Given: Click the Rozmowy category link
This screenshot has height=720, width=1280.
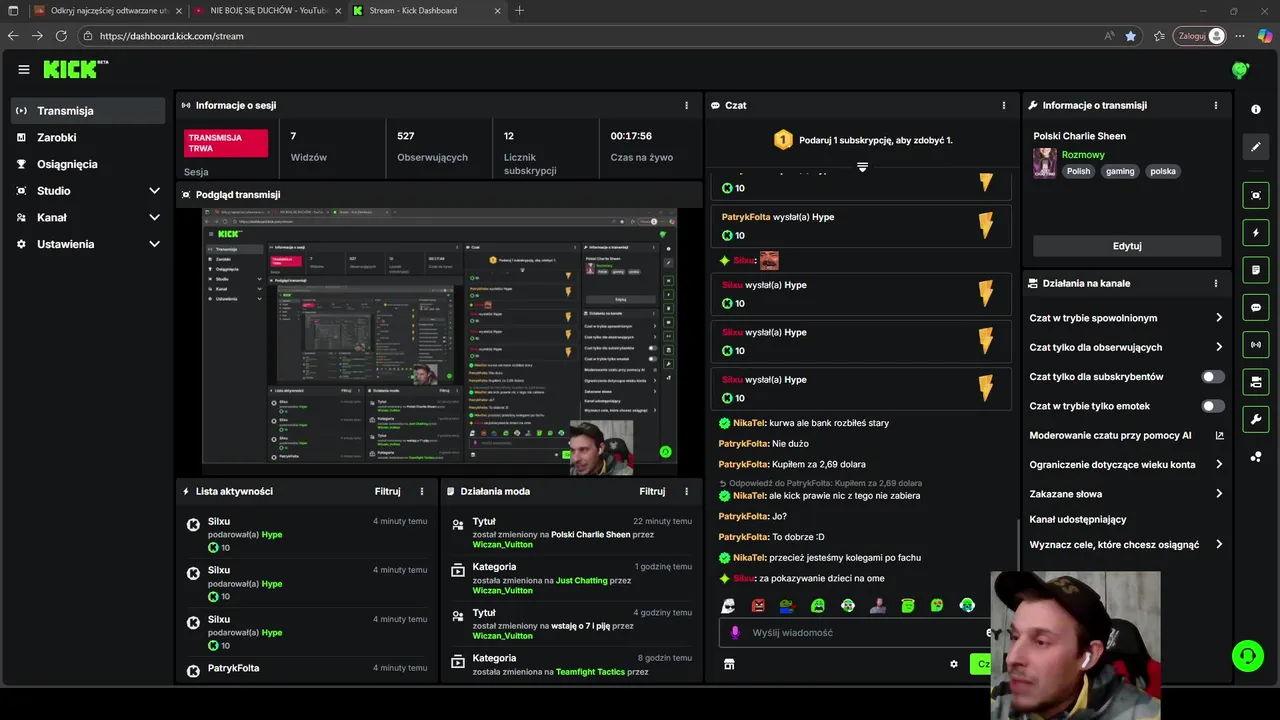Looking at the screenshot, I should [x=1083, y=154].
